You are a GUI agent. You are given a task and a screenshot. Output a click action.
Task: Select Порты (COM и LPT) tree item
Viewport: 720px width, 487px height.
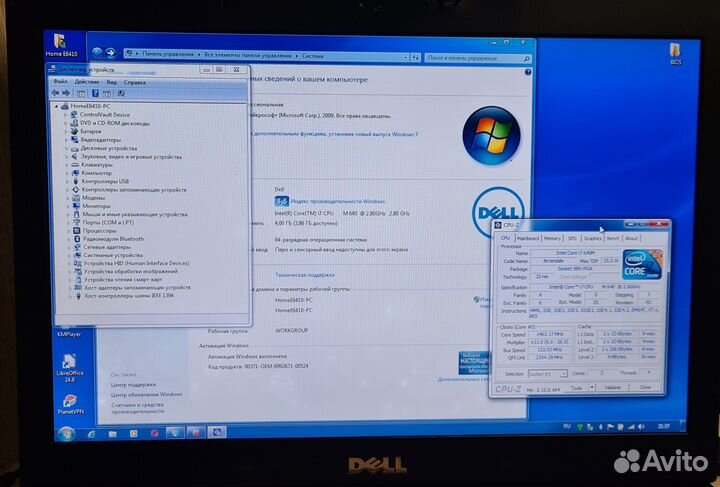pos(108,223)
